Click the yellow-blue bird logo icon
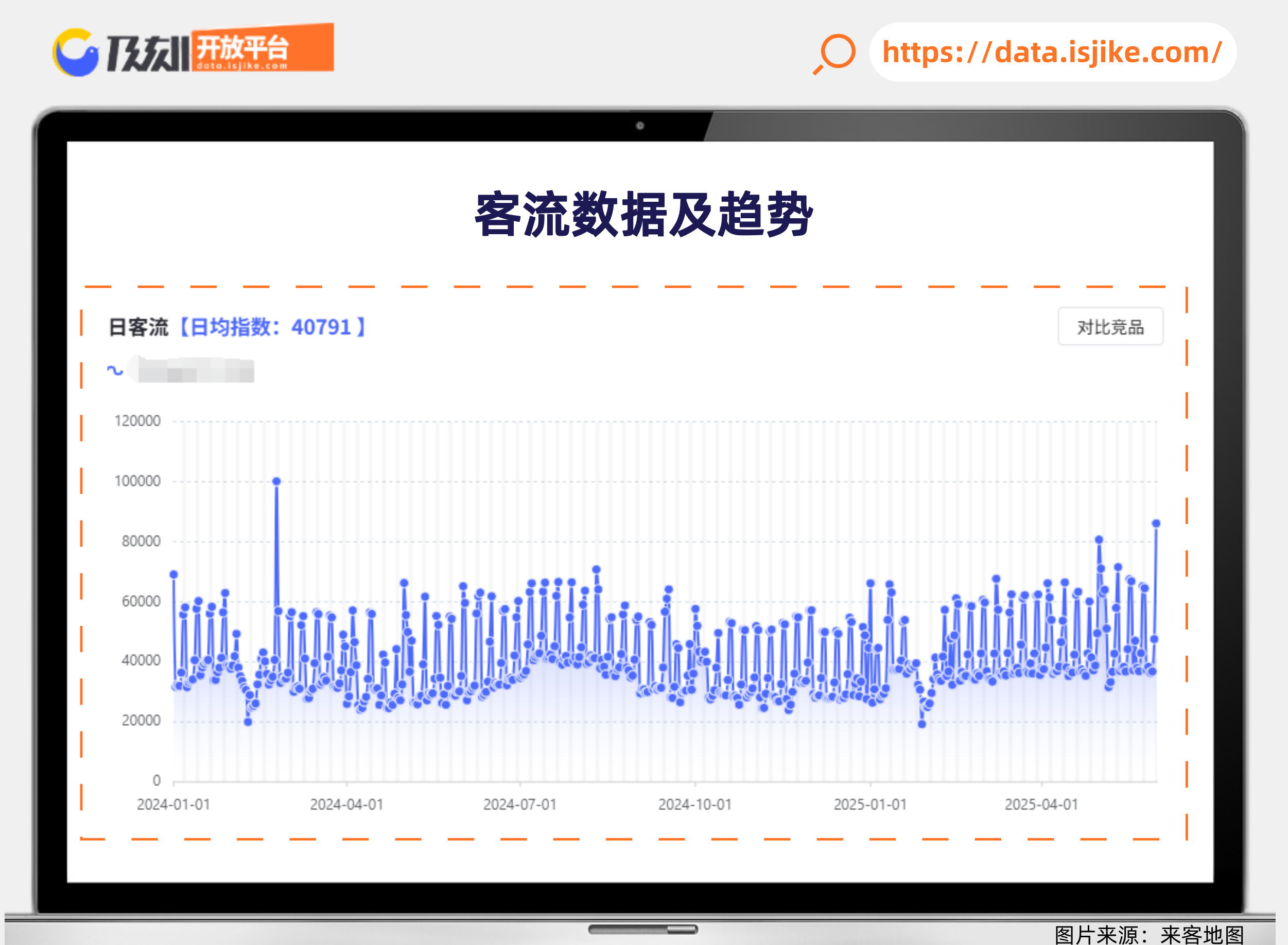Image resolution: width=1288 pixels, height=945 pixels. 76,52
